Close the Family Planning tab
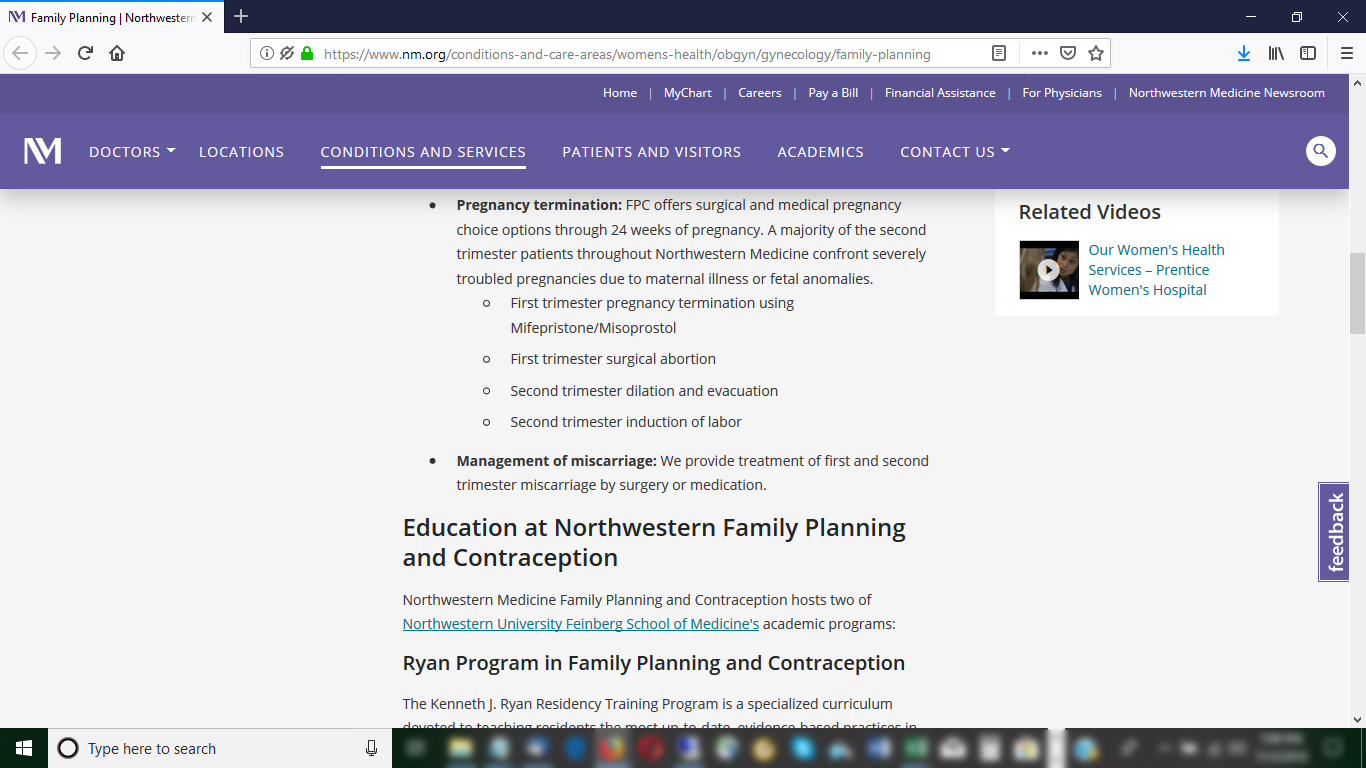 click(x=207, y=17)
